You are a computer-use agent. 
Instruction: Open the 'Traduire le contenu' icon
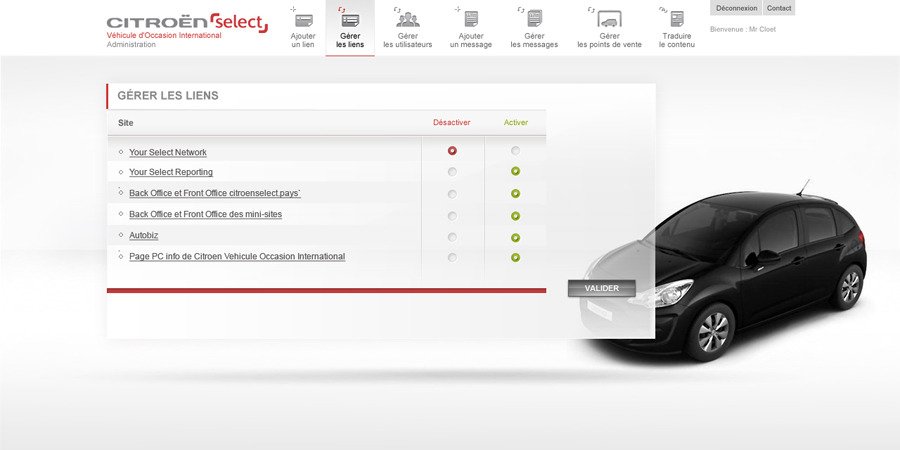(677, 19)
